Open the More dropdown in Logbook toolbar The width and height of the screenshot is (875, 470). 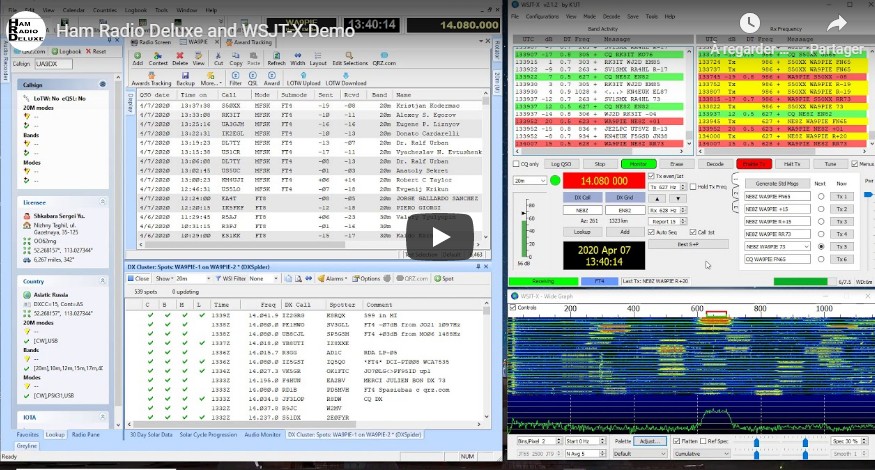[x=210, y=79]
